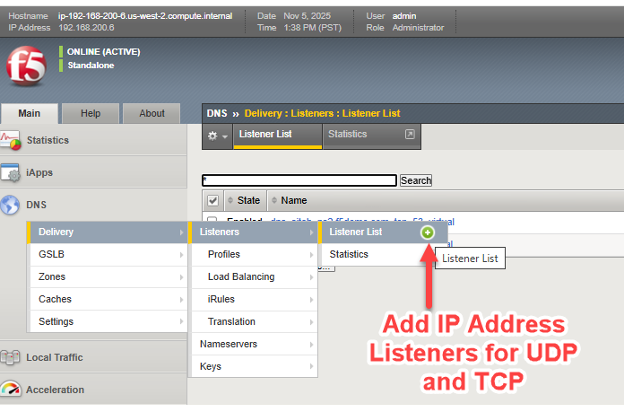This screenshot has width=624, height=412.
Task: Open the DNS Settings submenu
Action: click(107, 322)
